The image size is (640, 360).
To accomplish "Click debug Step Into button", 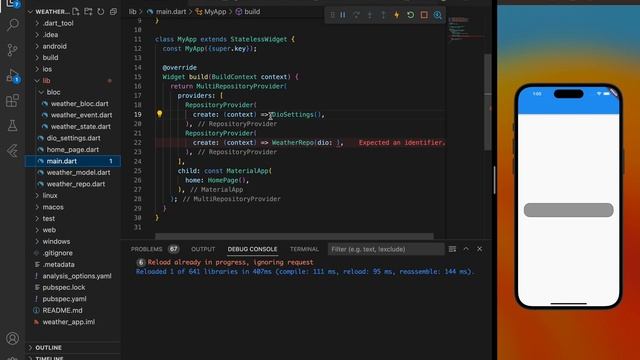I will pyautogui.click(x=370, y=15).
